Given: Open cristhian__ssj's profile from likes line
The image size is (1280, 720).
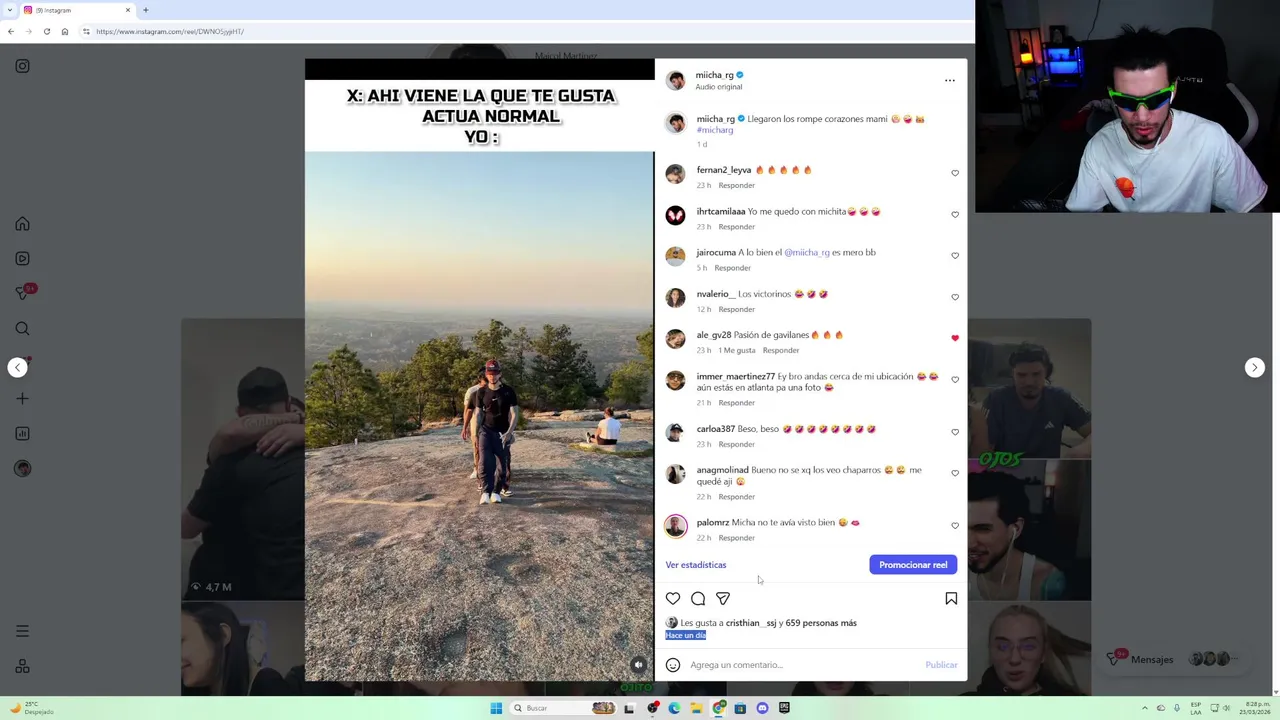Looking at the screenshot, I should click(751, 623).
